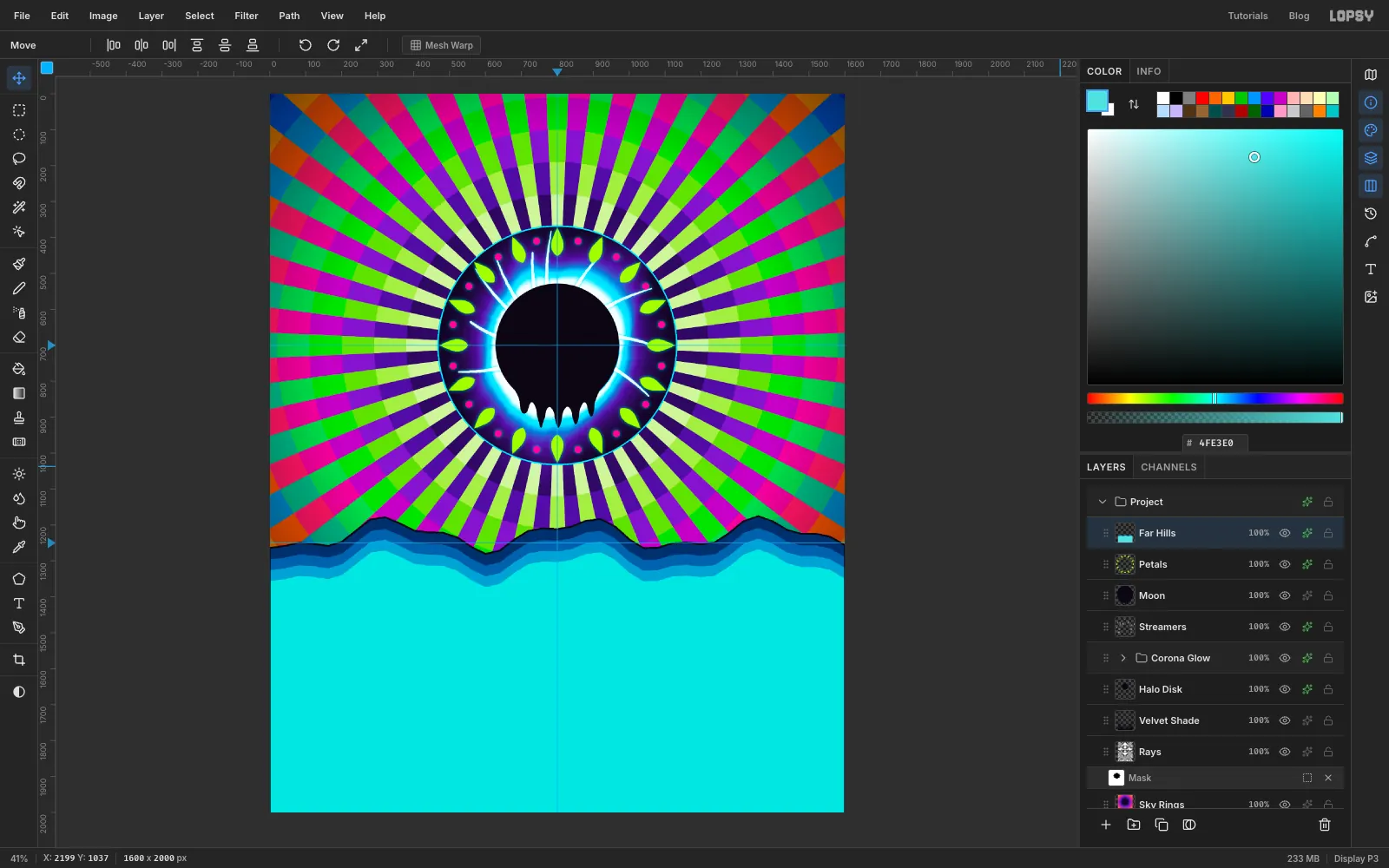Screen dimensions: 1389x868
Task: Select the Paint Bucket tool
Action: tap(19, 369)
